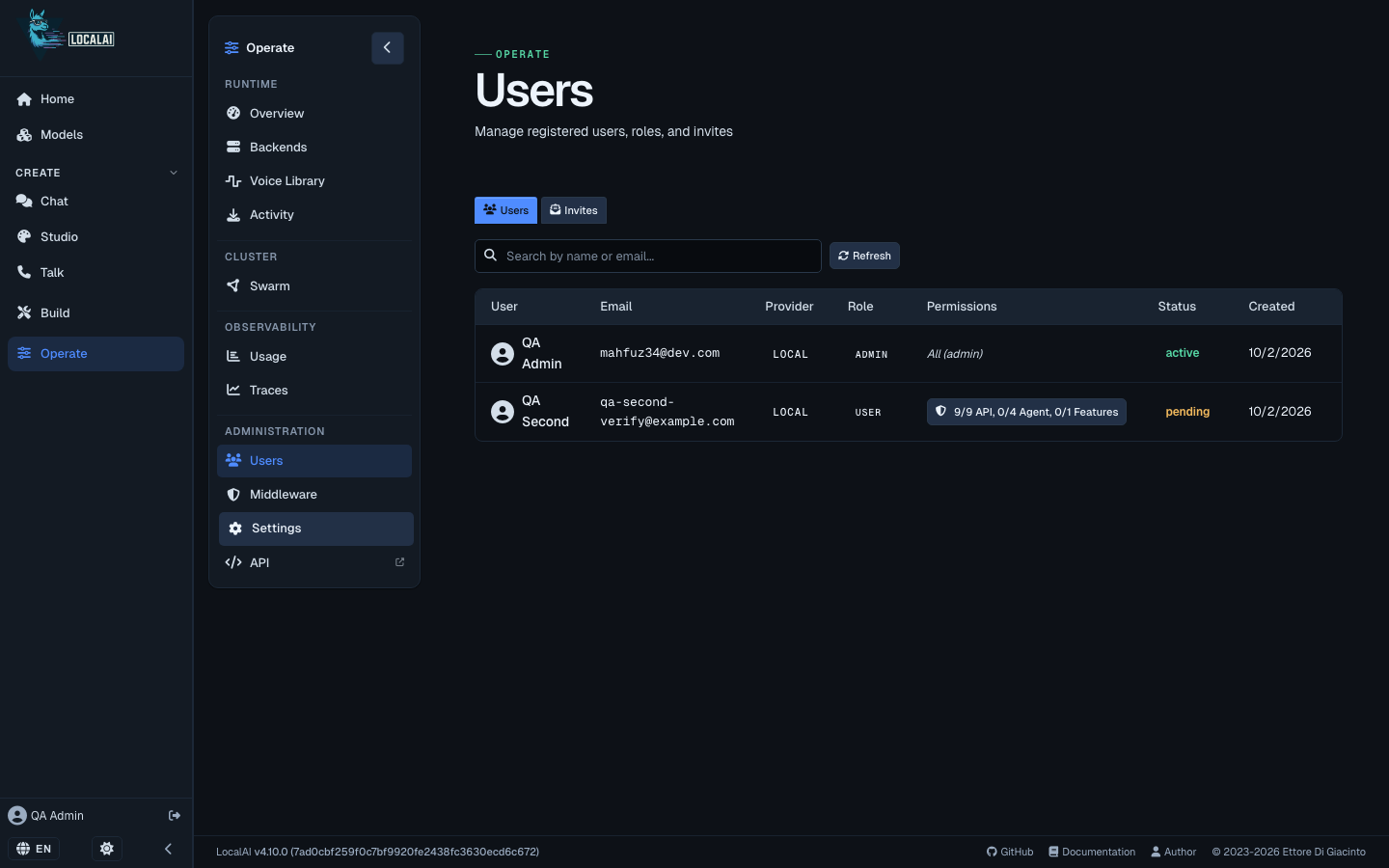Click the pending status of QA Second

[1187, 412]
